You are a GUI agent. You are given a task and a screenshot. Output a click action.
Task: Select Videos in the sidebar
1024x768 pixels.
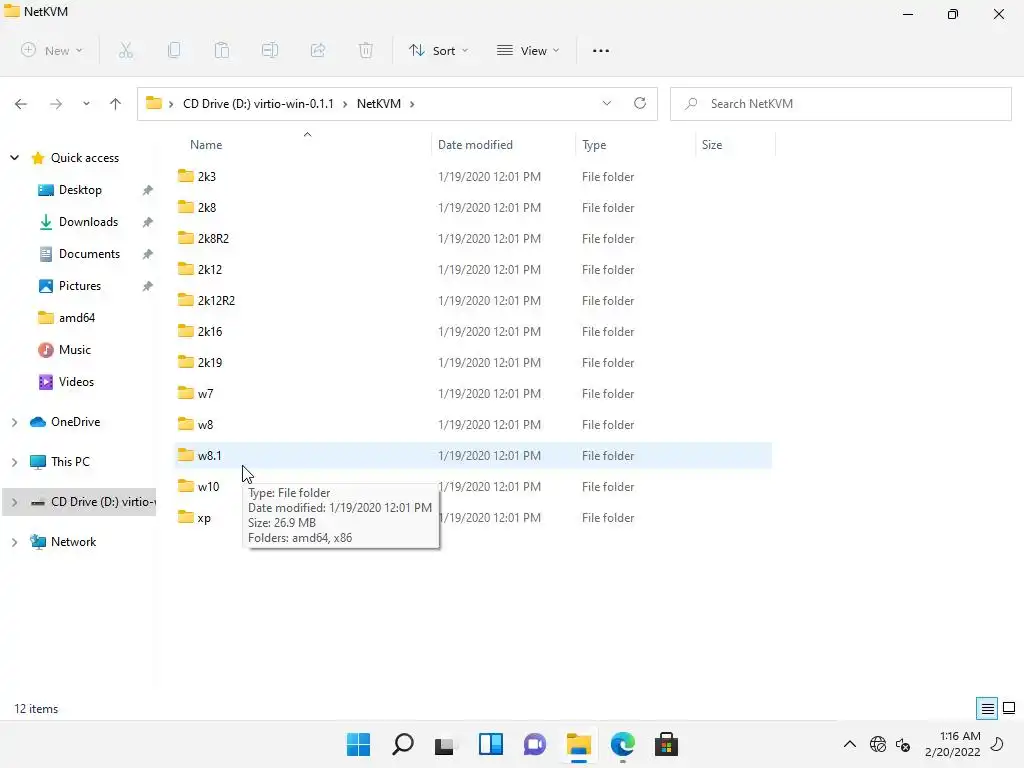(x=76, y=382)
